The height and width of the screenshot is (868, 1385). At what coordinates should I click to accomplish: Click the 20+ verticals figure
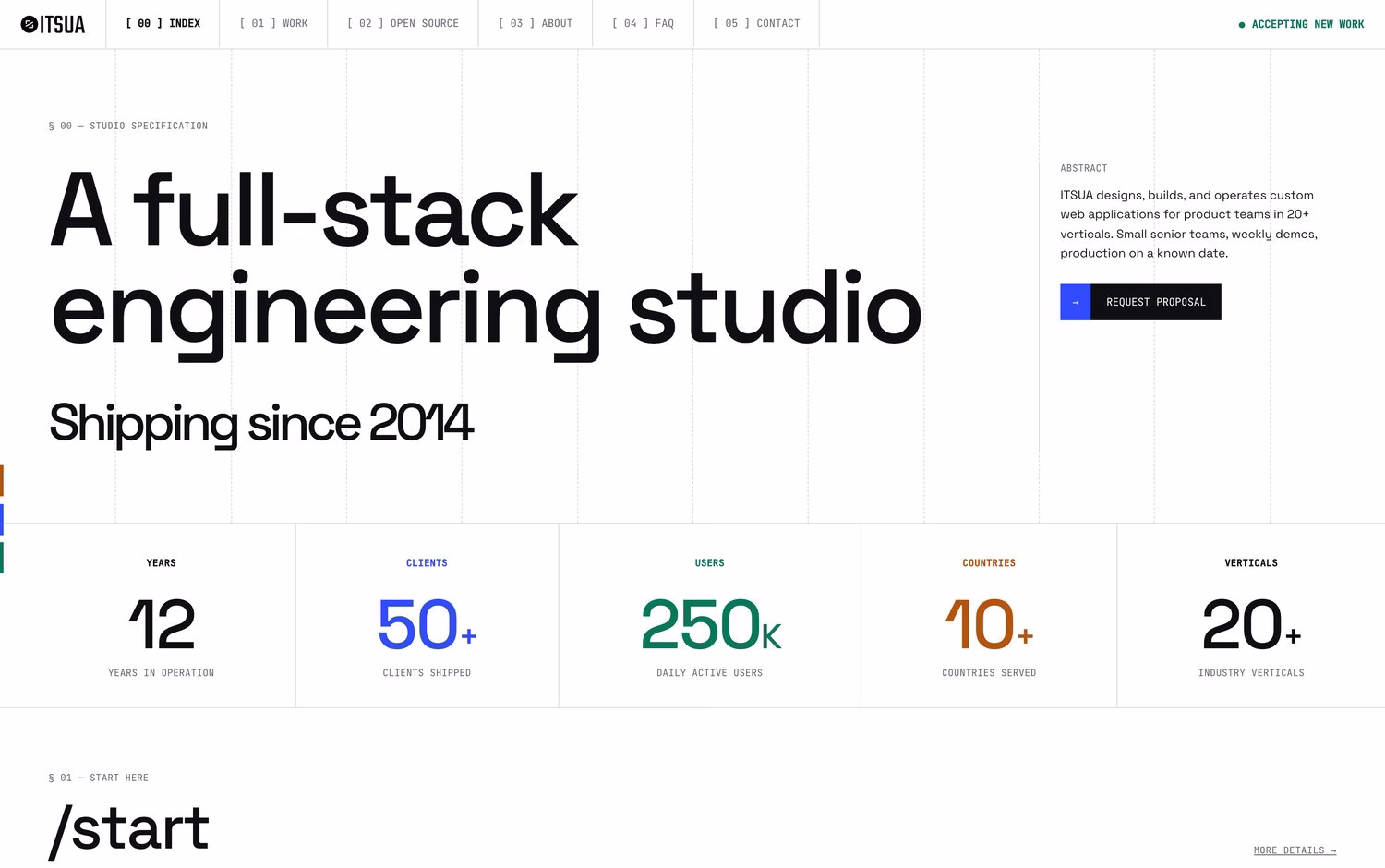point(1251,625)
